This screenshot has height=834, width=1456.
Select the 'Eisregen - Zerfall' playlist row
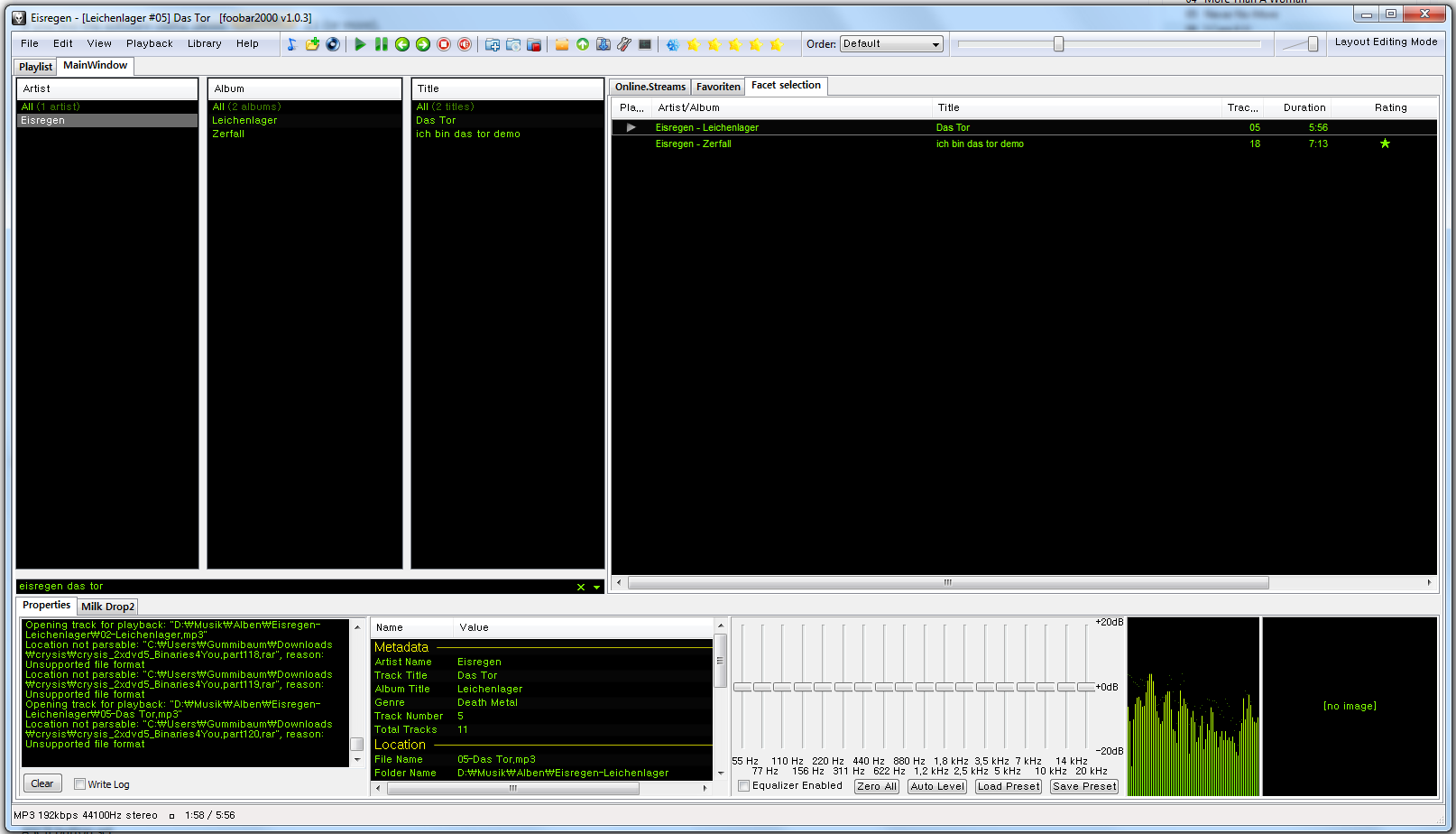coord(1024,144)
